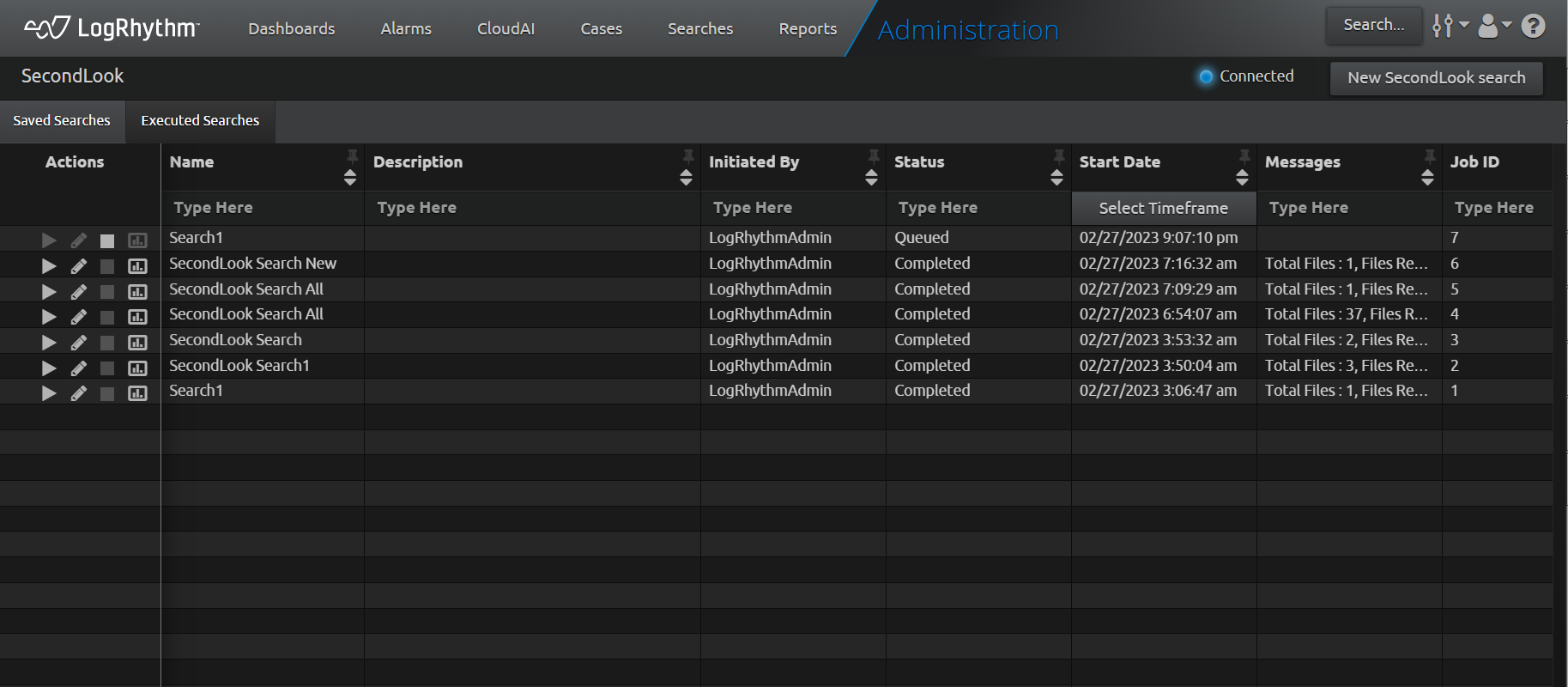
Task: Click New SecondLook search button
Action: (x=1436, y=78)
